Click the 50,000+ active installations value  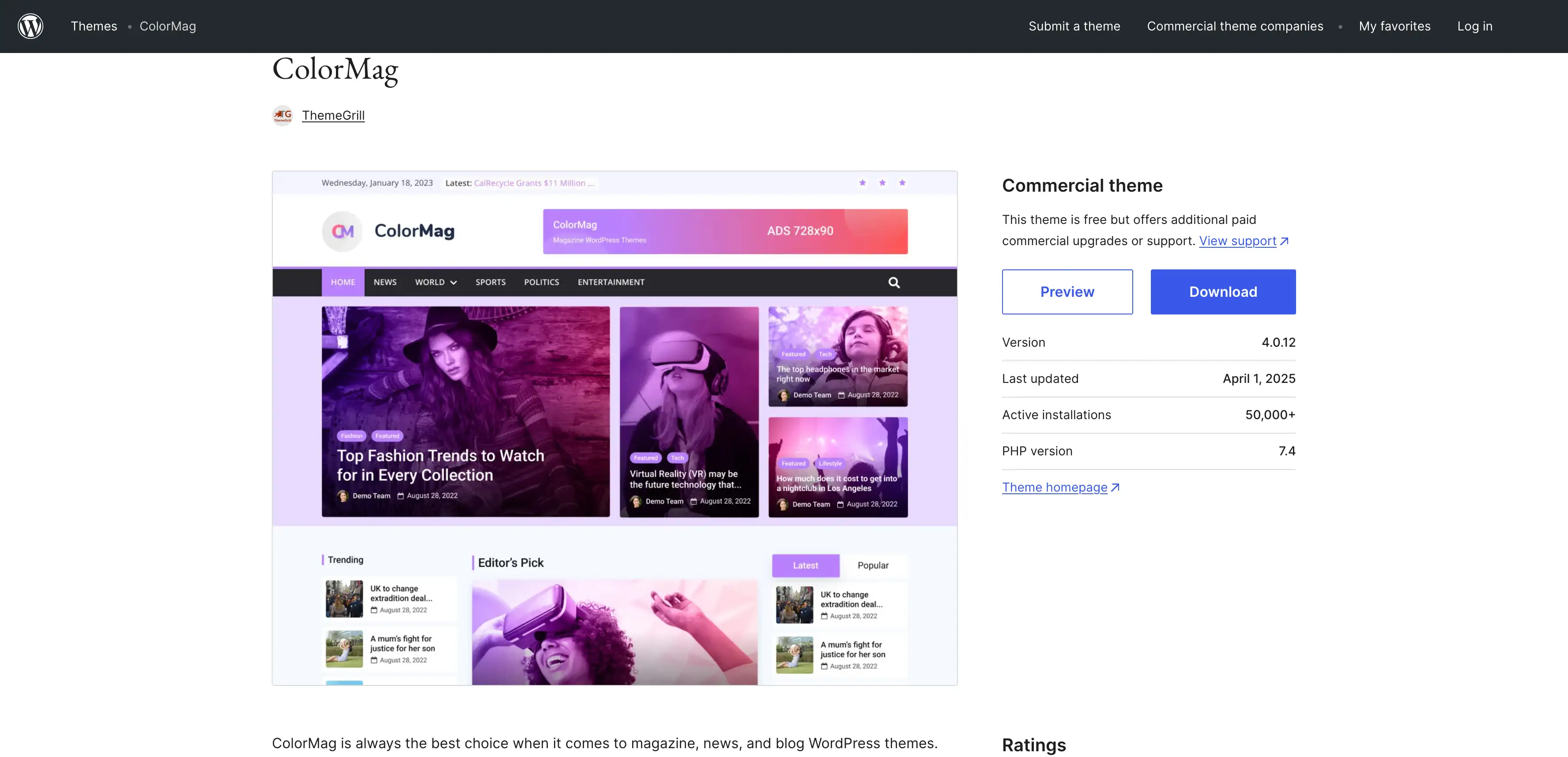tap(1270, 415)
